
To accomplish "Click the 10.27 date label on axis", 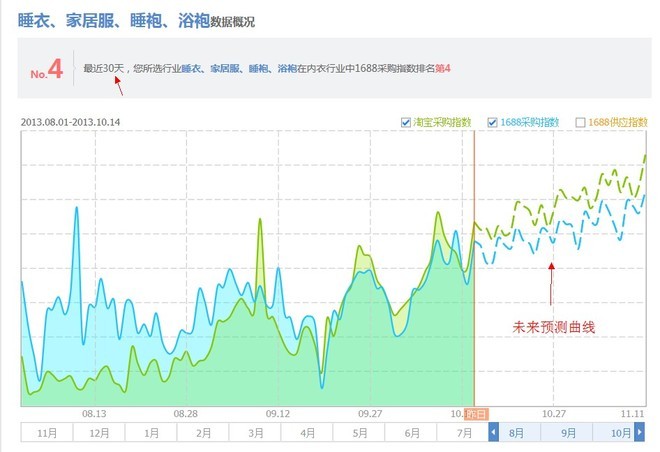I will (553, 413).
